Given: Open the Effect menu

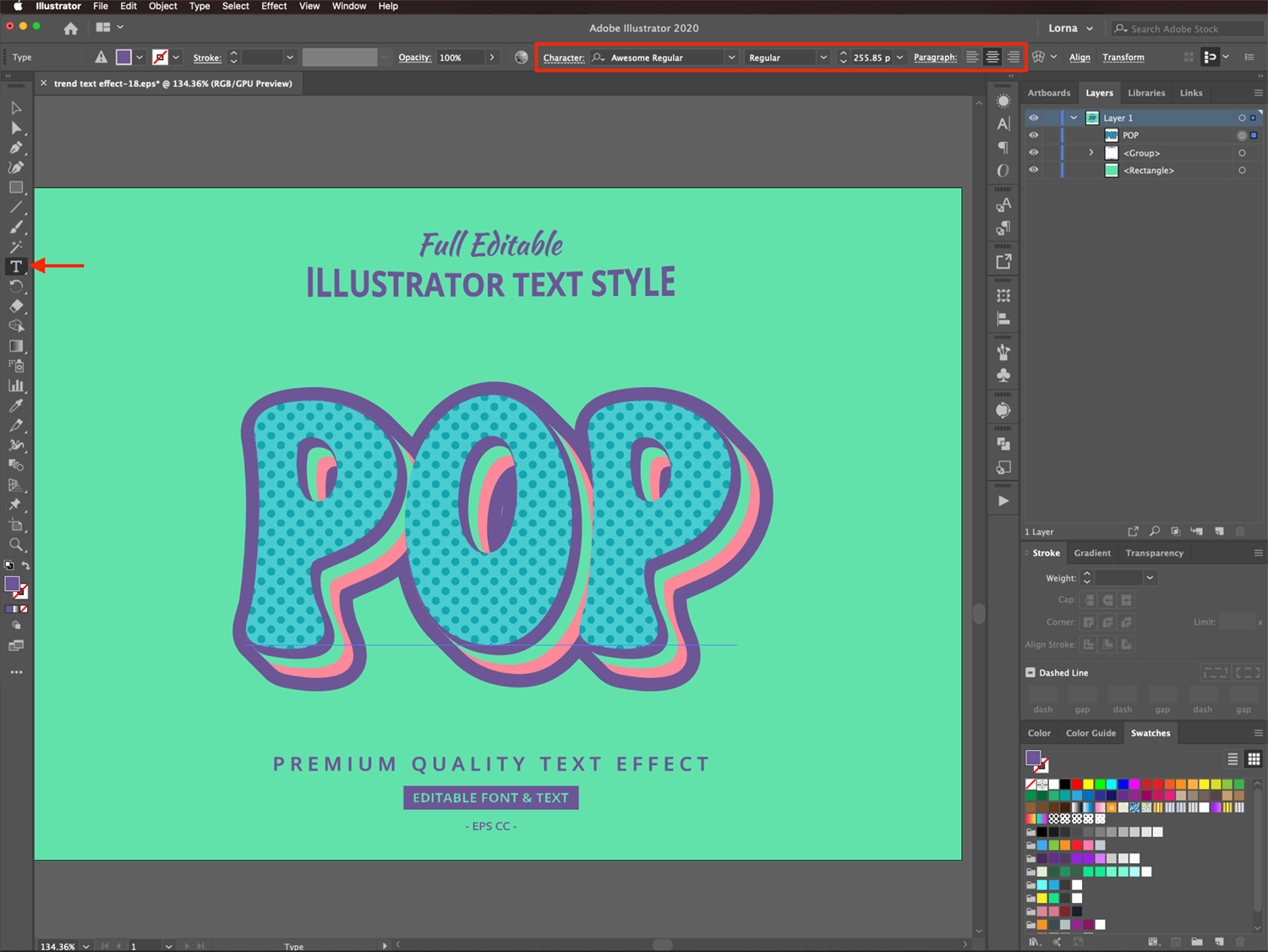Looking at the screenshot, I should pos(274,6).
